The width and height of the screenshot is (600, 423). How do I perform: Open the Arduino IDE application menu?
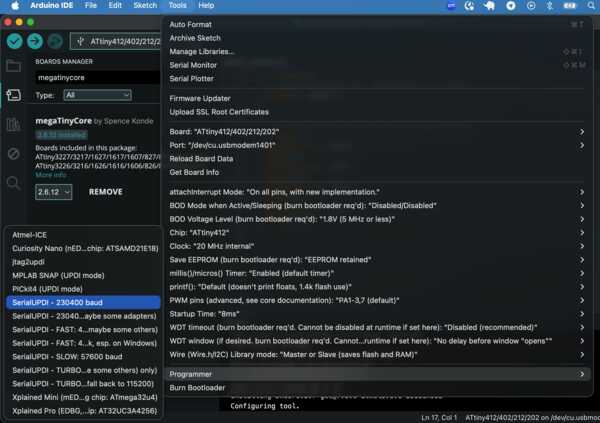pyautogui.click(x=52, y=5)
